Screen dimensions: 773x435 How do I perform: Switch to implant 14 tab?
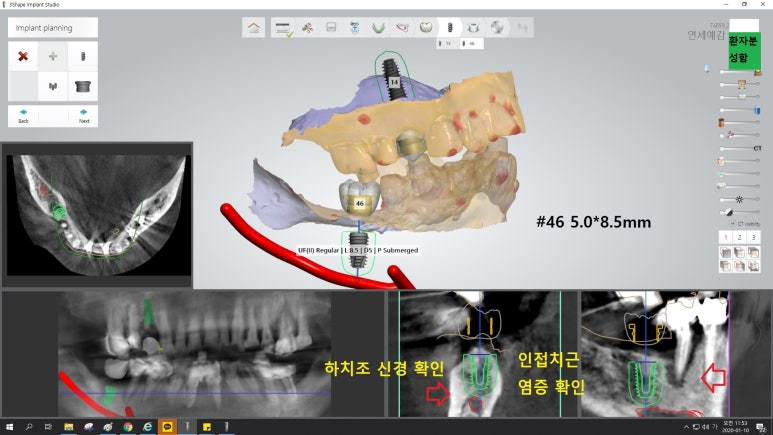[447, 44]
